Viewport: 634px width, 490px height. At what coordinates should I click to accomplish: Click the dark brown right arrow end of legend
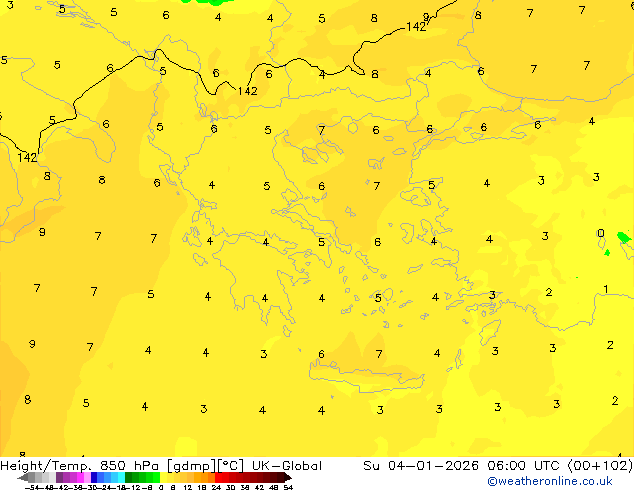pos(287,478)
